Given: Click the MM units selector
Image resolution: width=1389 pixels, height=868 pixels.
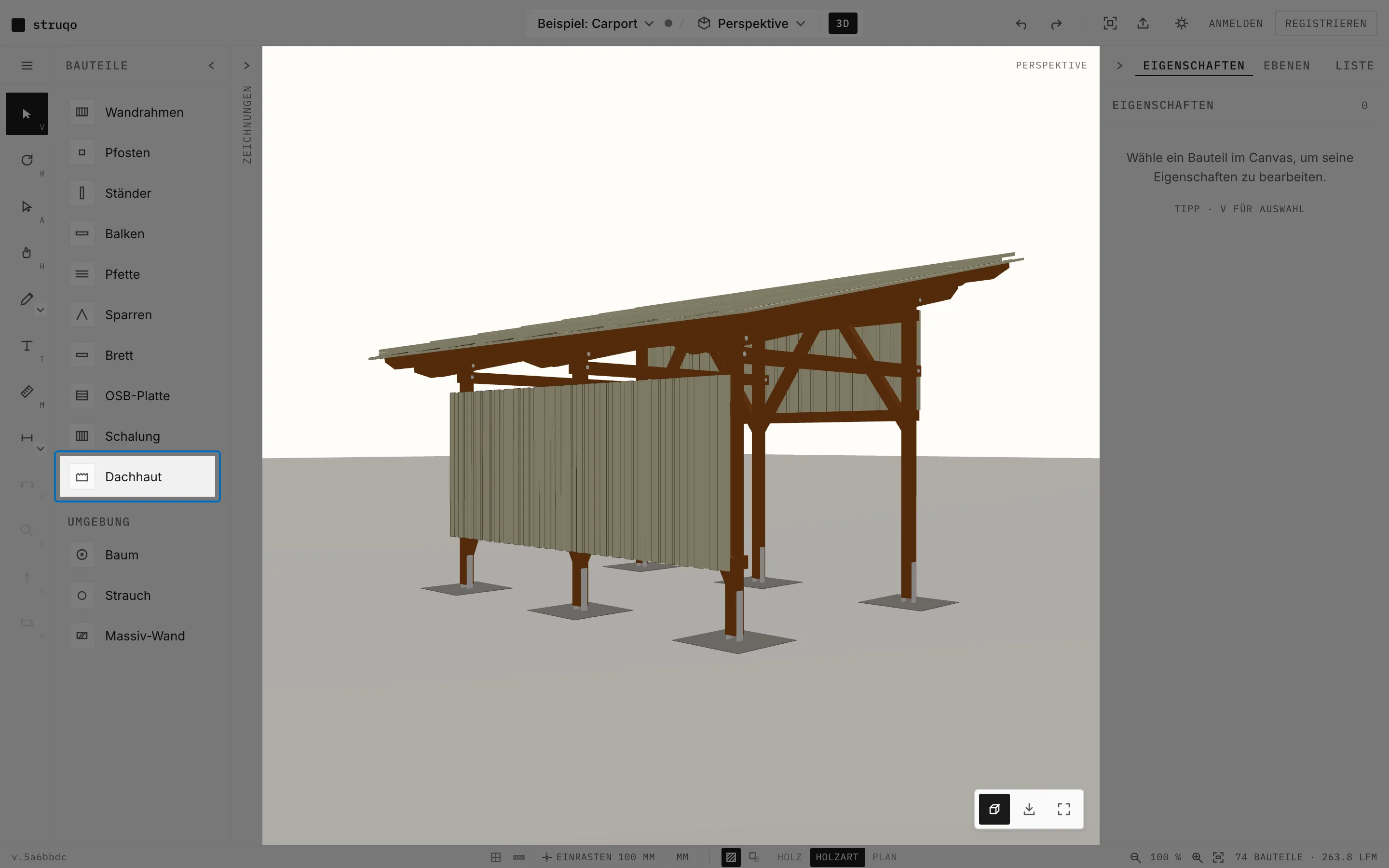Looking at the screenshot, I should pyautogui.click(x=682, y=857).
